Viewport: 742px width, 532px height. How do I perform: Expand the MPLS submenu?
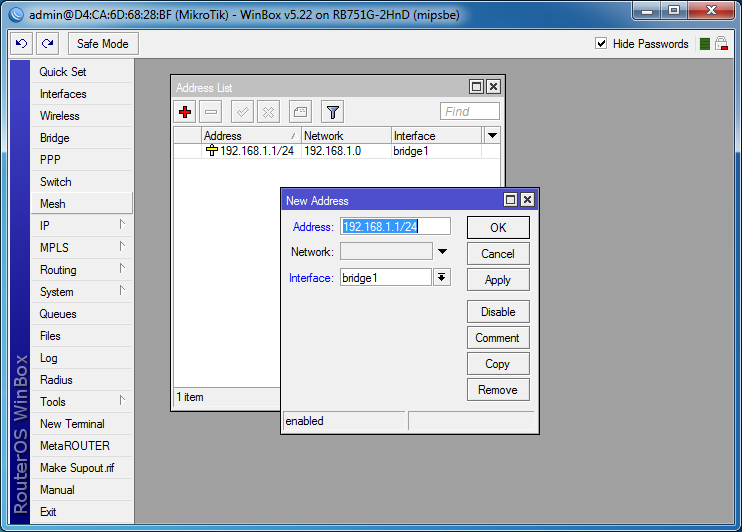click(x=122, y=246)
